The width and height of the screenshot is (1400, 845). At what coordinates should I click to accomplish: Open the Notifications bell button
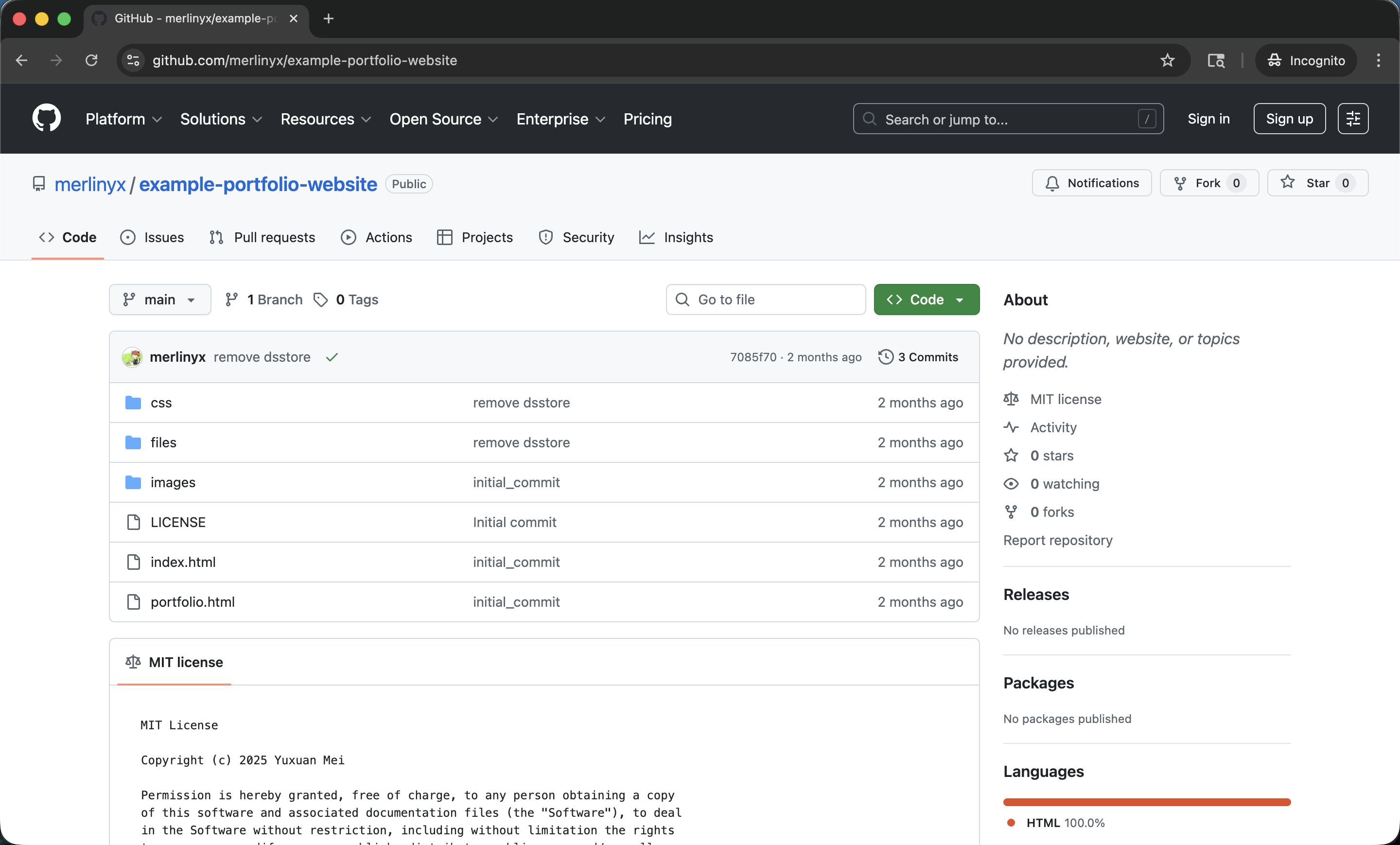tap(1091, 183)
